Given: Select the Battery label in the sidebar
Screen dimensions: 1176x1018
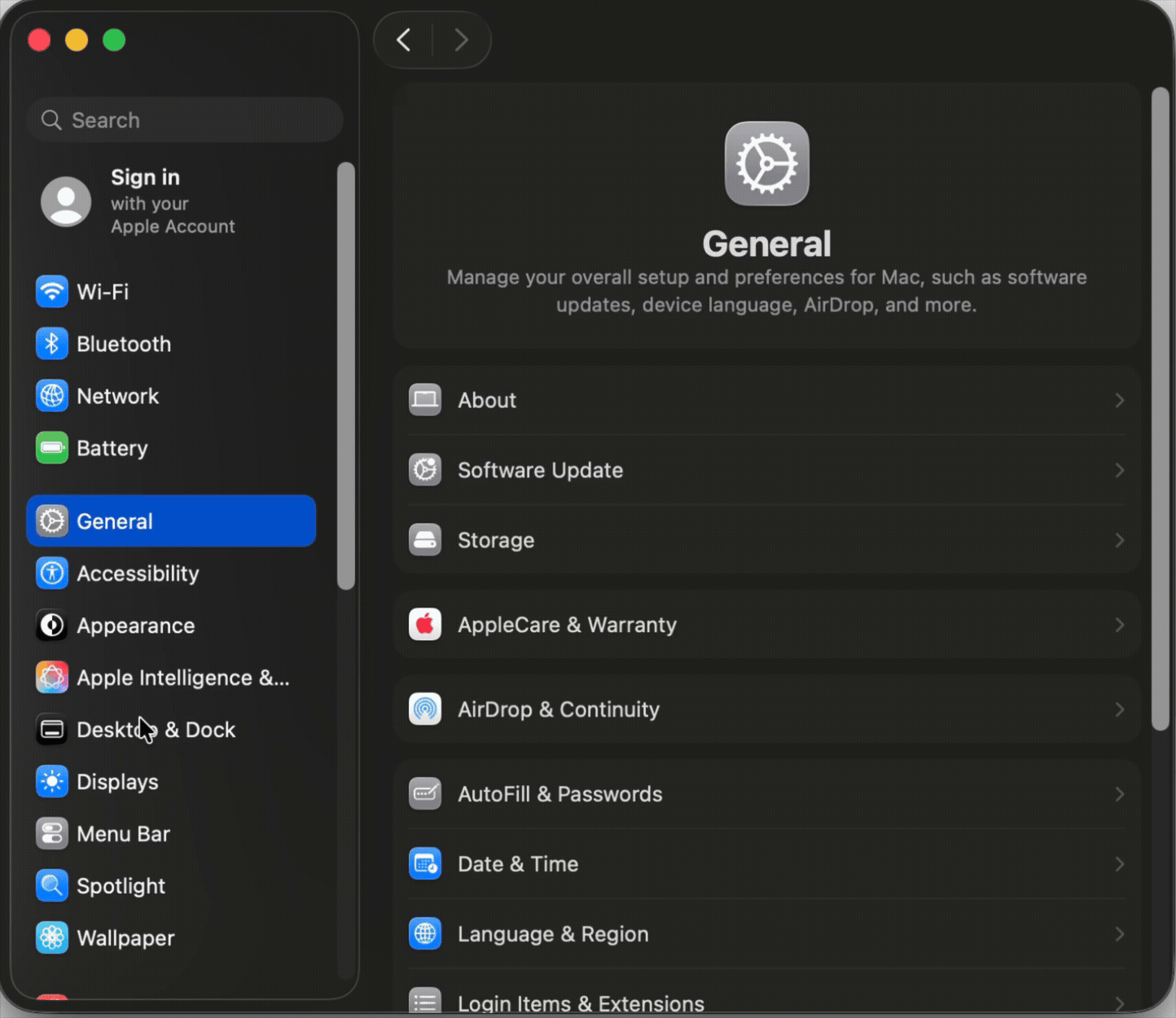Looking at the screenshot, I should [x=112, y=449].
